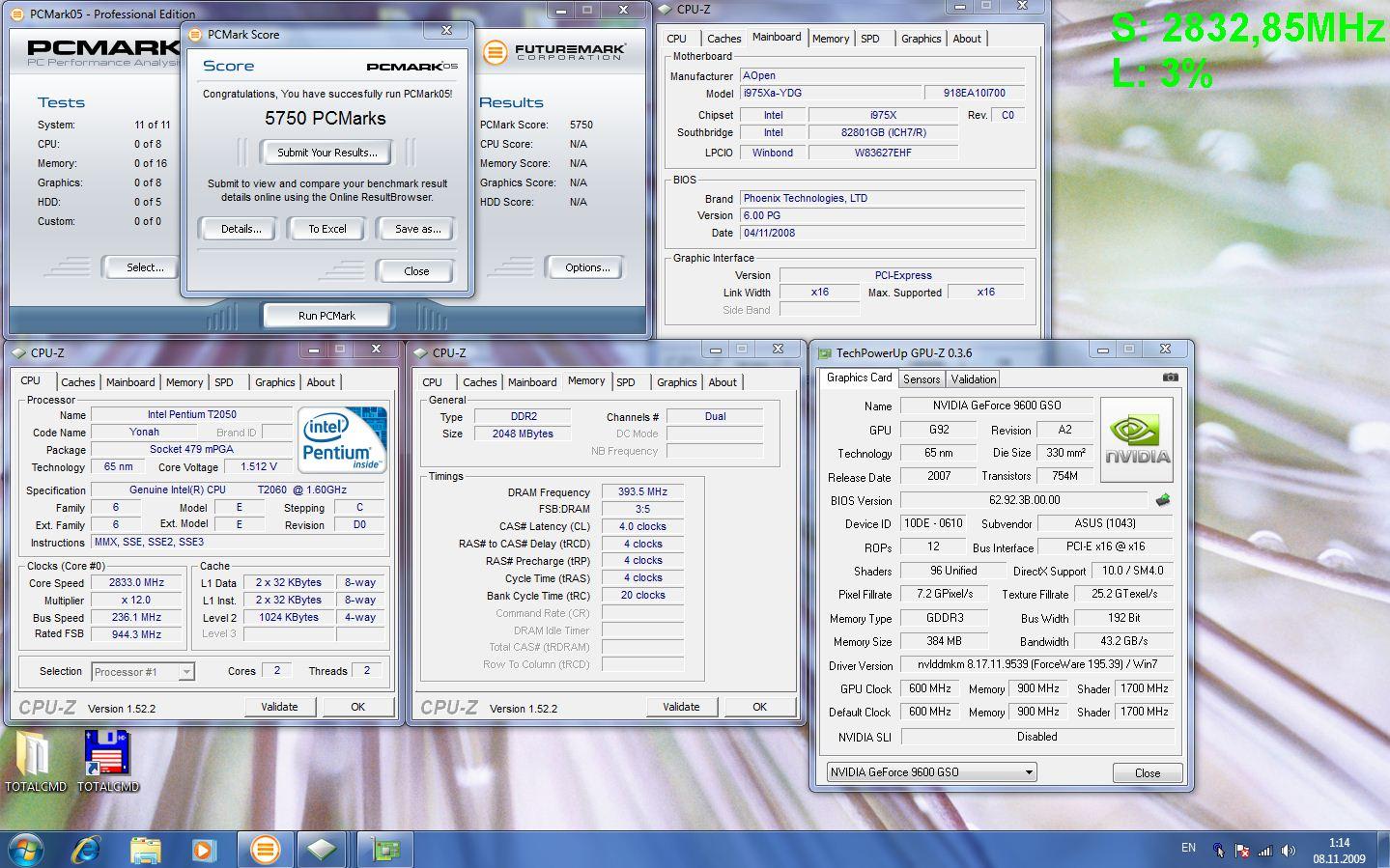This screenshot has height=868, width=1390.
Task: Click the GPU Clock 600 MHz field
Action: pyautogui.click(x=930, y=688)
